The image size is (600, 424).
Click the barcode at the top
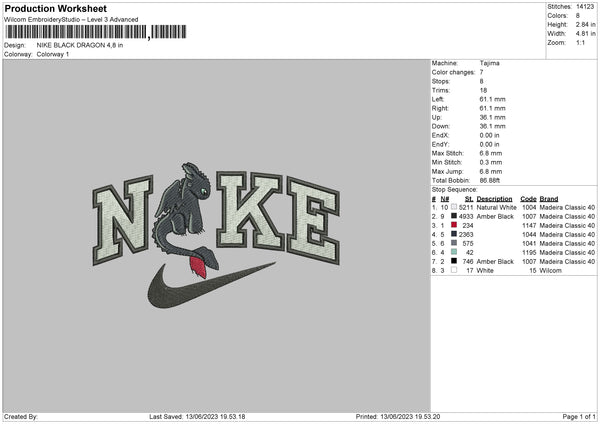(95, 32)
